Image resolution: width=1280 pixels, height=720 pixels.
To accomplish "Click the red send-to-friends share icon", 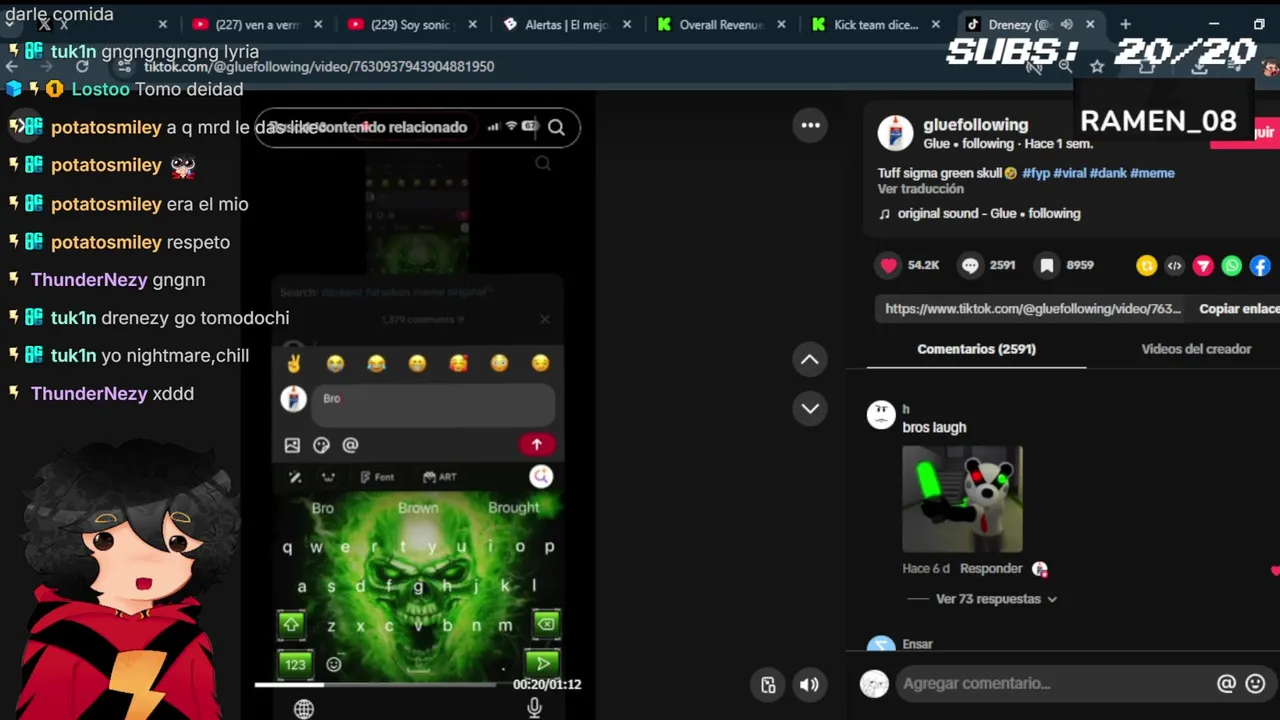I will [1203, 265].
